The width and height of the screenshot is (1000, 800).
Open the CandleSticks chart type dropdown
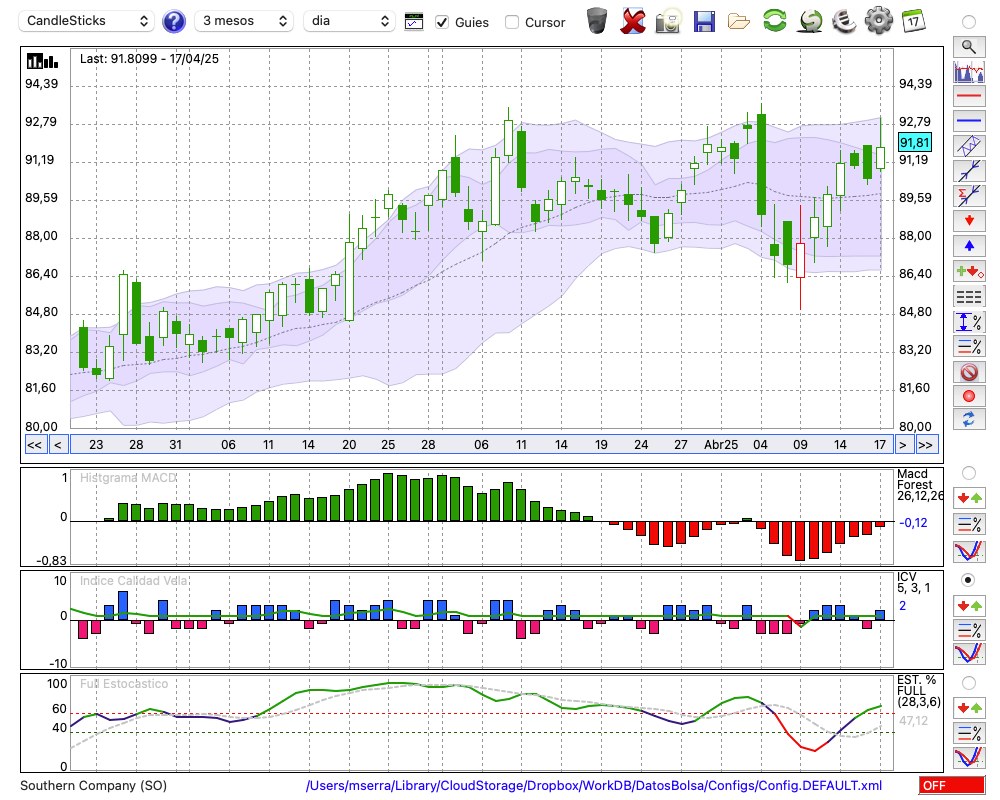[x=87, y=21]
